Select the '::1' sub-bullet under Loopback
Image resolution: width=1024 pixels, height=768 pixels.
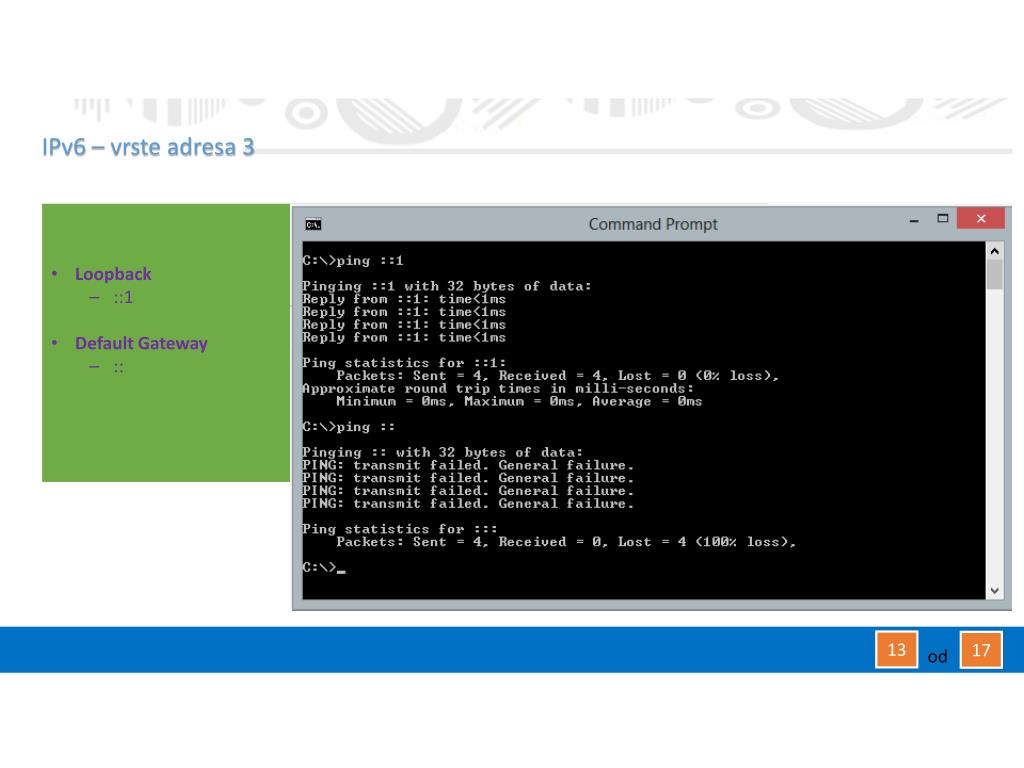coord(123,298)
